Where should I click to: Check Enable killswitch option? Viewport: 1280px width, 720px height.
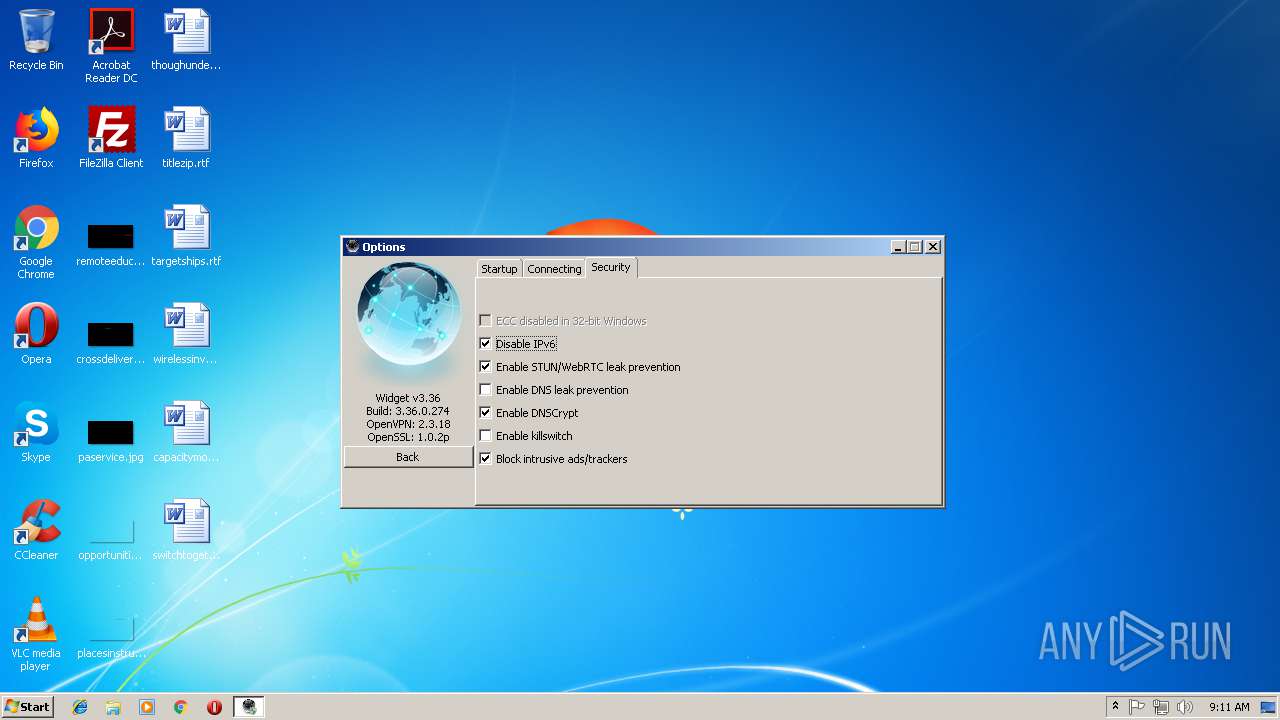coord(485,436)
